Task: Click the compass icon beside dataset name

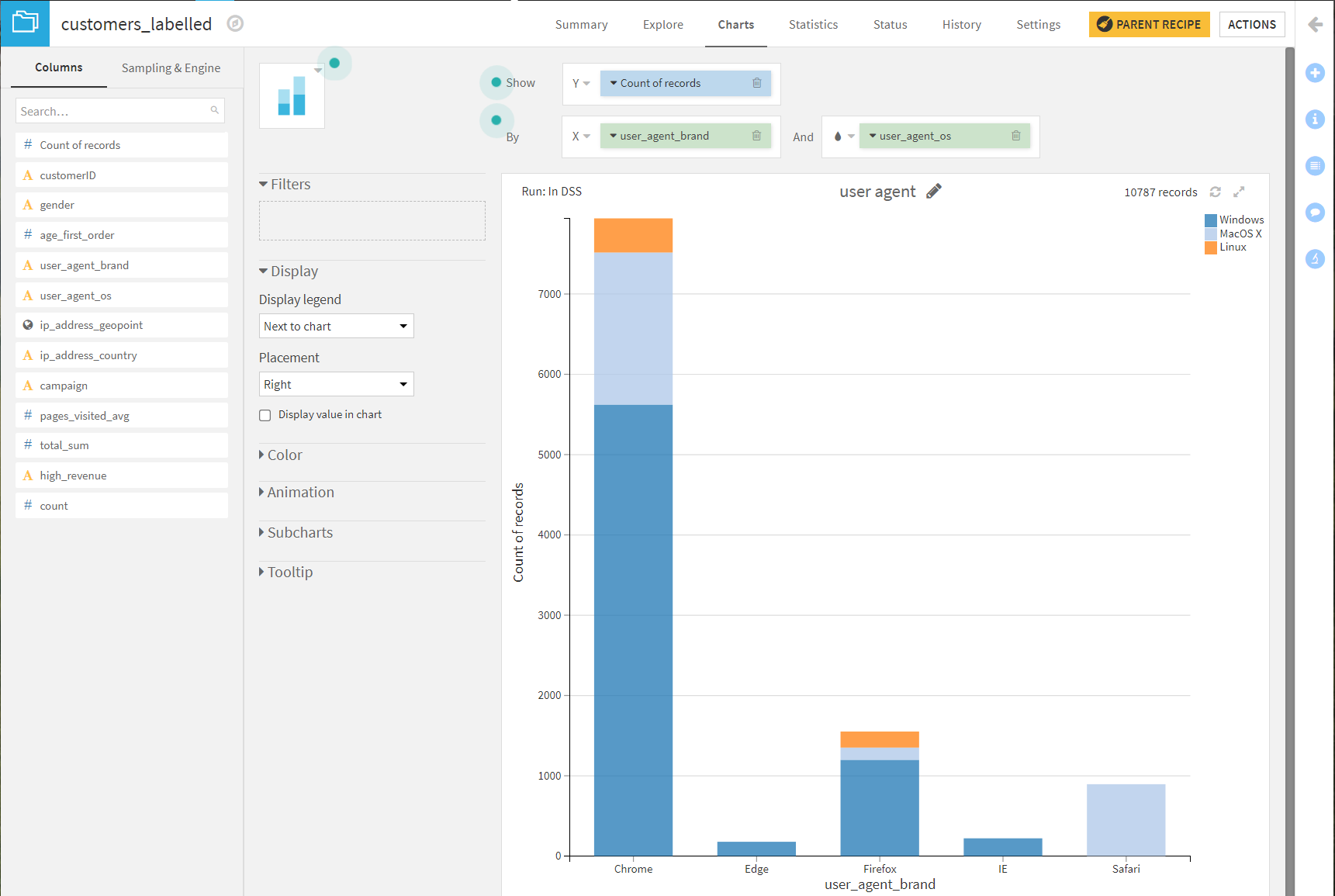Action: [235, 23]
